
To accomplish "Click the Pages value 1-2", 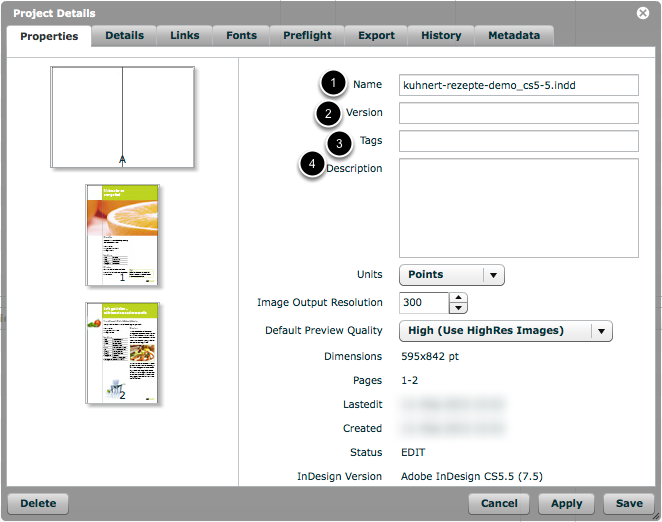I will 410,381.
